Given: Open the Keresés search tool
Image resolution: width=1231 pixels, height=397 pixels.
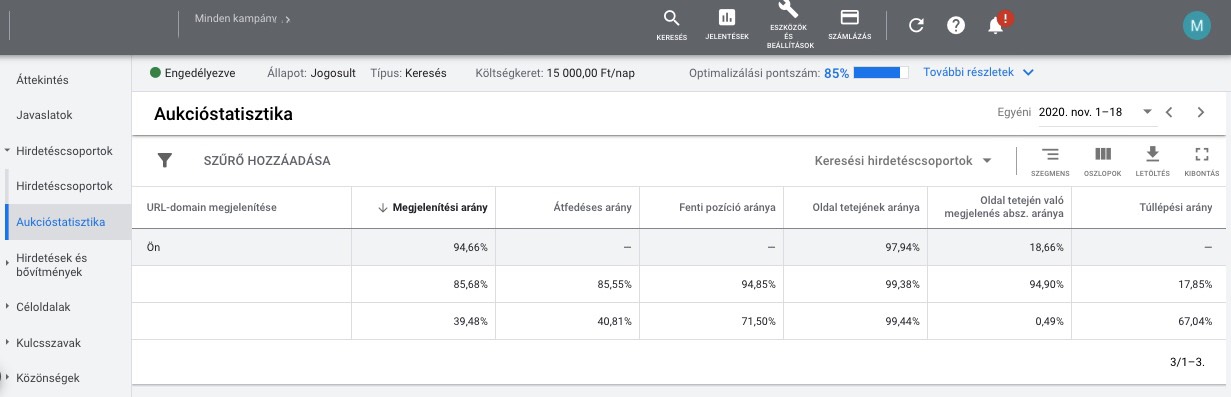Looking at the screenshot, I should 671,25.
